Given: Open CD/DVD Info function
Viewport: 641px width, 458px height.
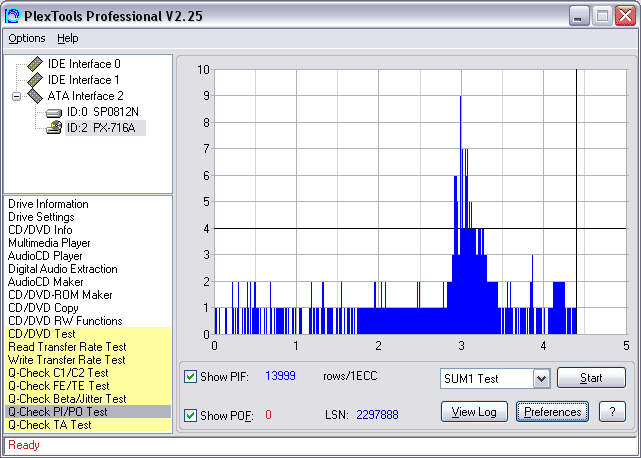Looking at the screenshot, I should click(40, 230).
